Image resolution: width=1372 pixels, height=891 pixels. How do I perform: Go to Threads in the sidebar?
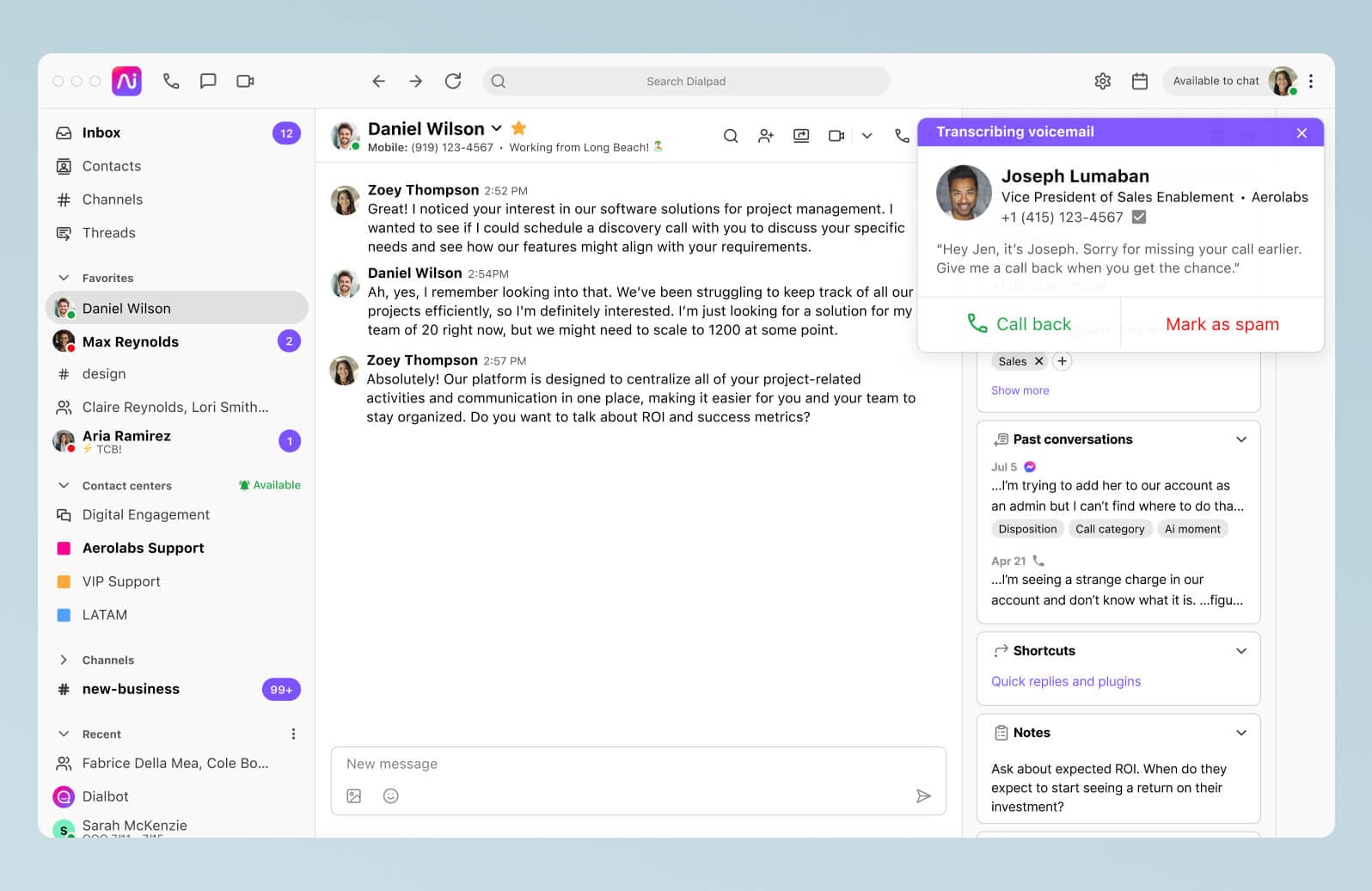pos(108,233)
